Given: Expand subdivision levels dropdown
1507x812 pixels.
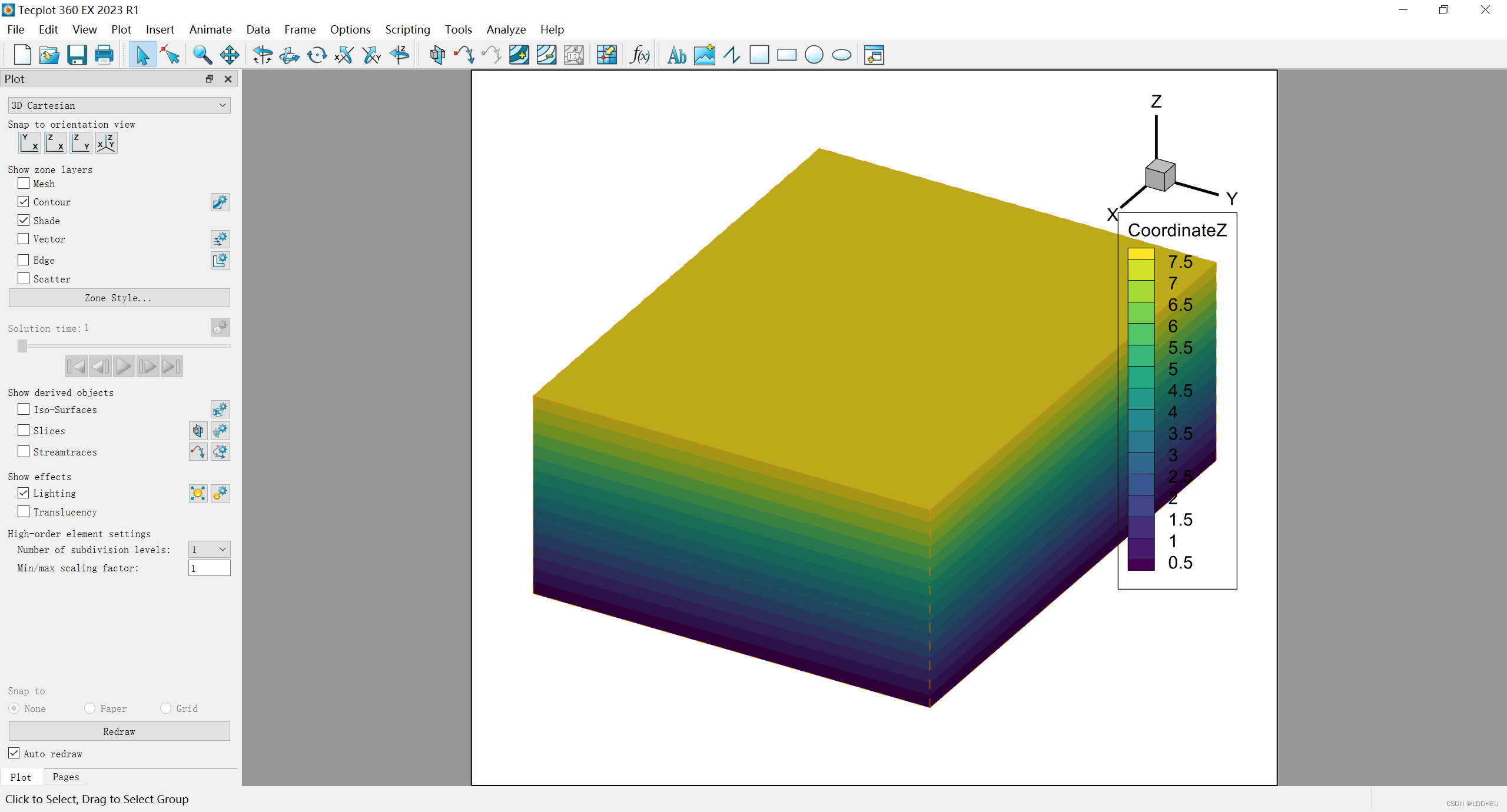Looking at the screenshot, I should [x=209, y=550].
